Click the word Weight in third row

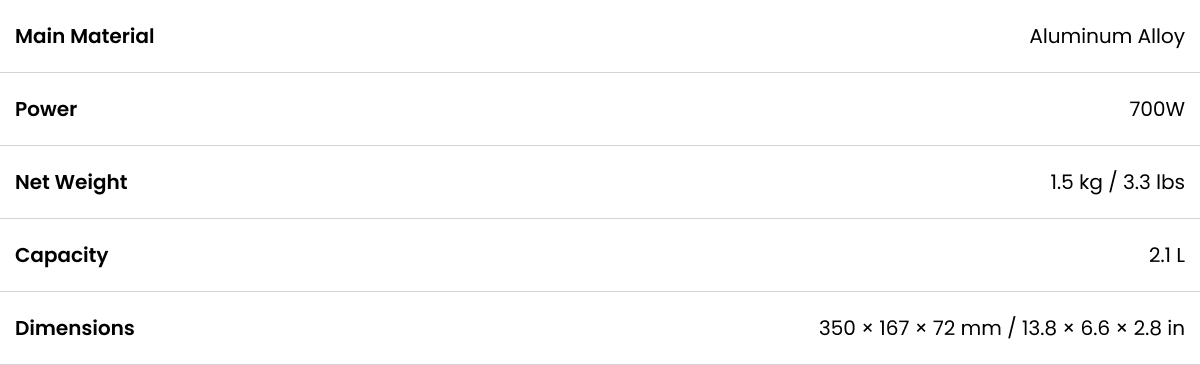pos(92,182)
